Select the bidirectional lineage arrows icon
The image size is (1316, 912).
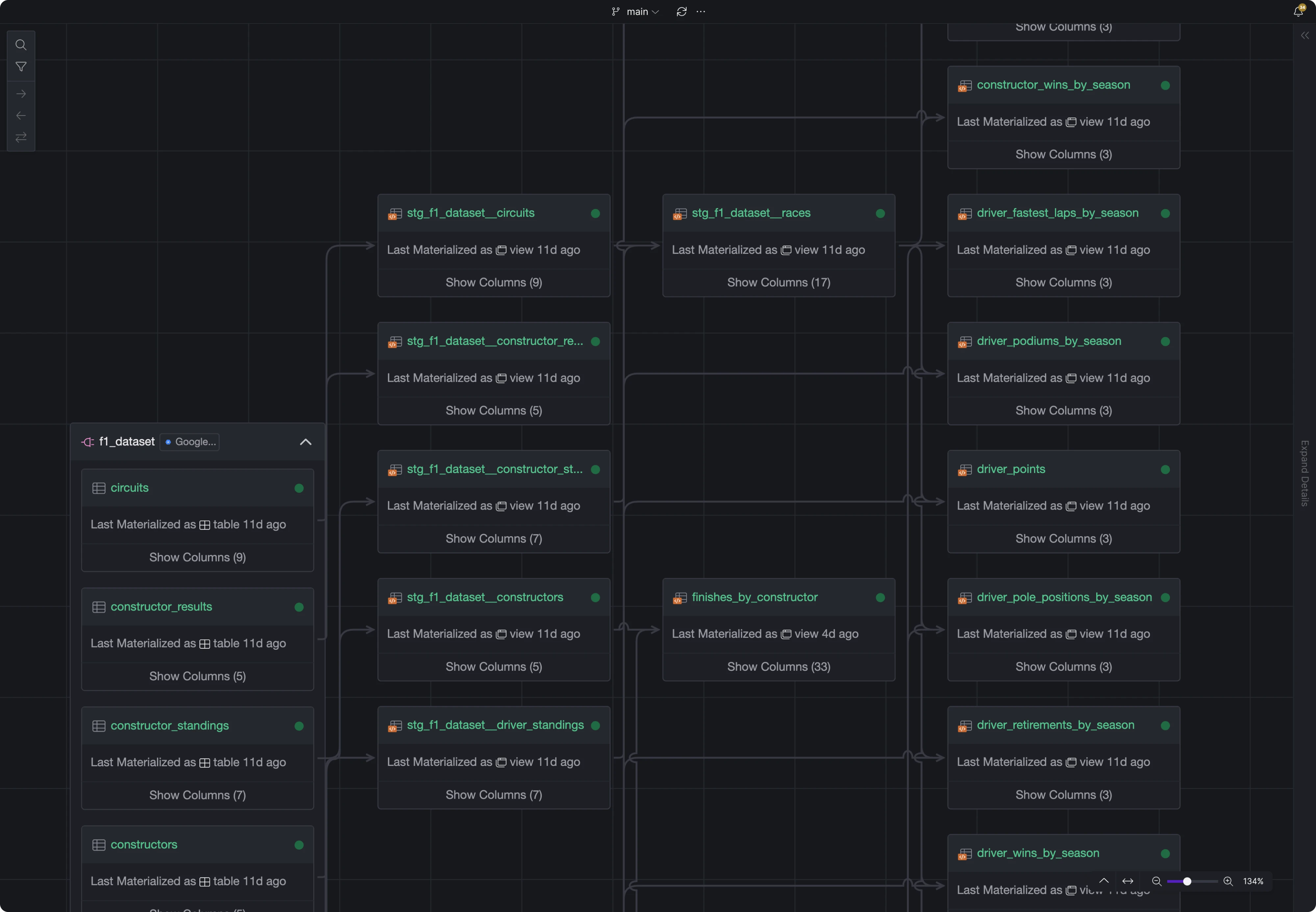point(21,138)
